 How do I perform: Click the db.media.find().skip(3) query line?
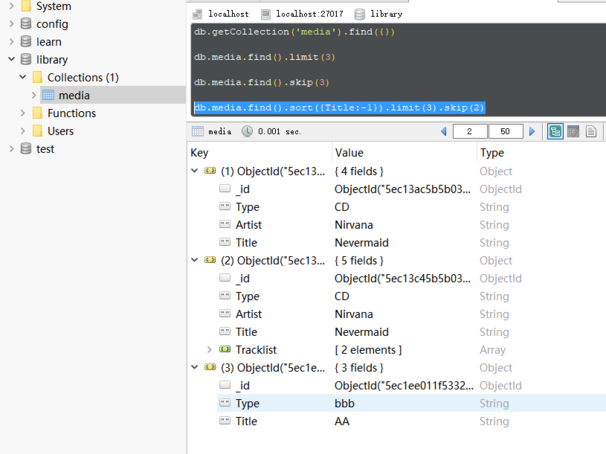click(261, 82)
